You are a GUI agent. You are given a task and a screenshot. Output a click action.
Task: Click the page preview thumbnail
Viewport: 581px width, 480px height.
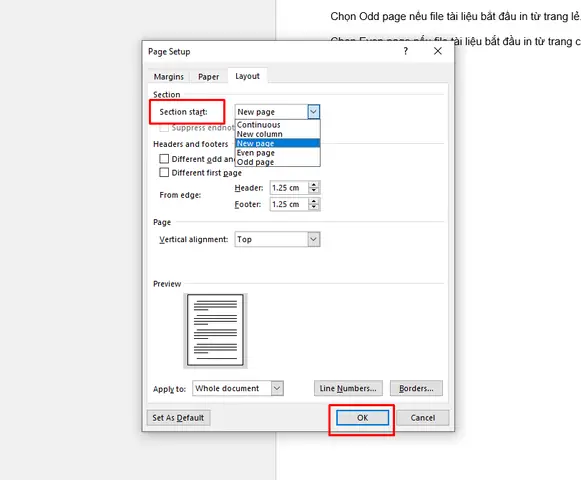(215, 330)
